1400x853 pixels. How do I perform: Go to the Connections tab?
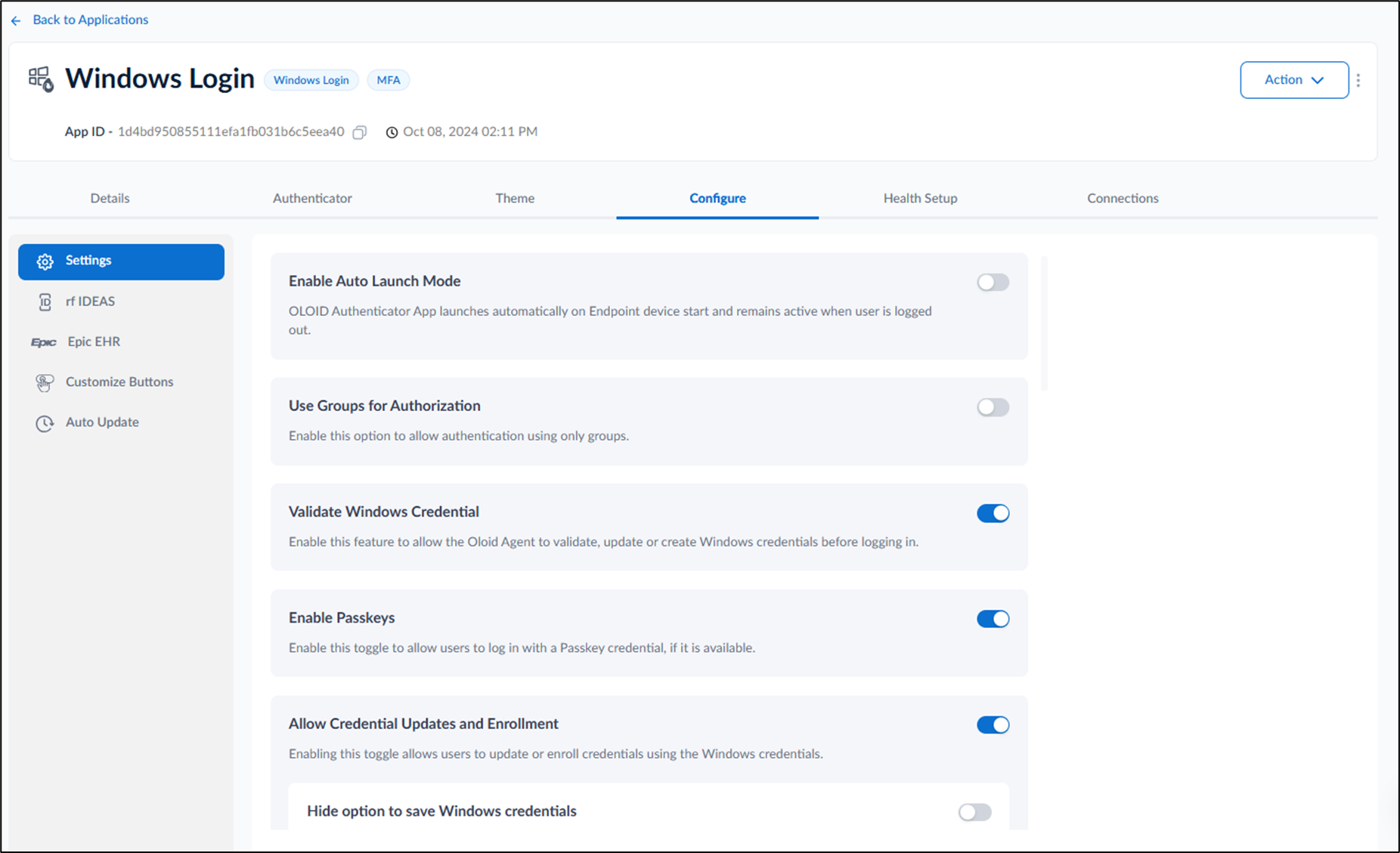(1123, 198)
